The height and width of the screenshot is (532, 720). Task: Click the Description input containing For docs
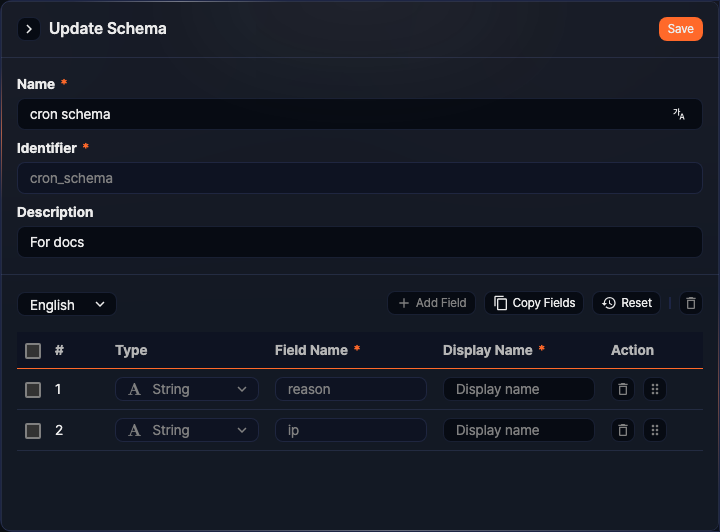point(359,242)
